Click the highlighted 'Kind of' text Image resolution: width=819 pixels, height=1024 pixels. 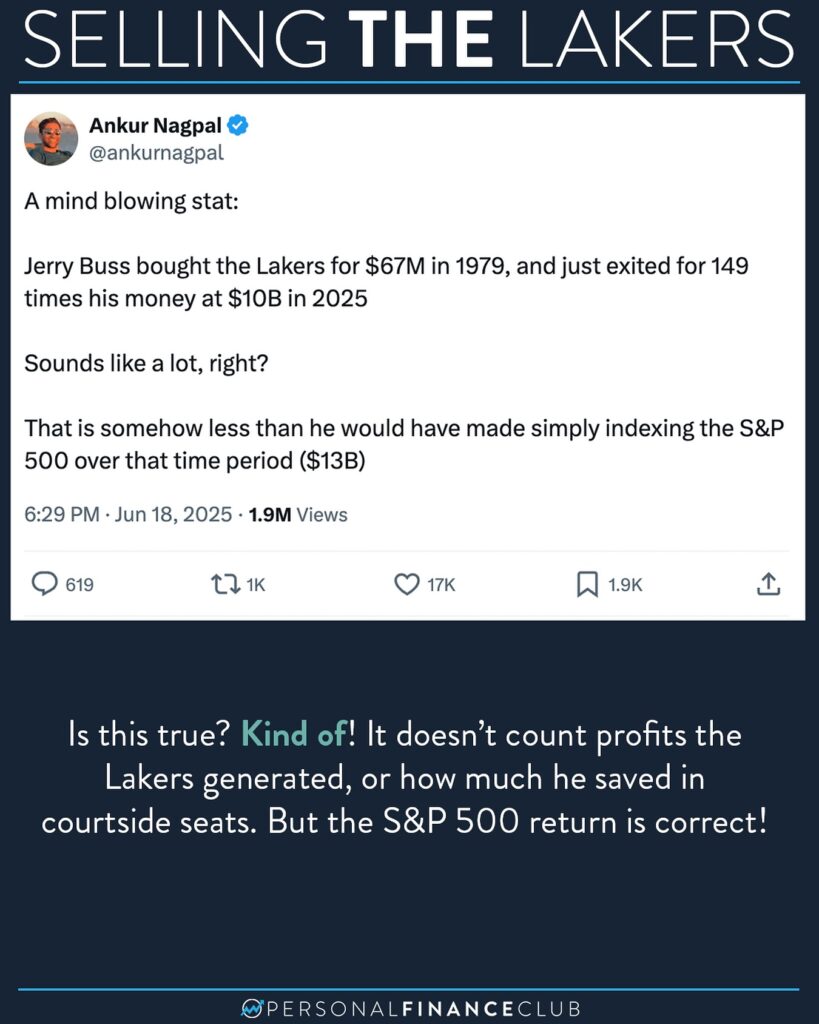tap(294, 734)
